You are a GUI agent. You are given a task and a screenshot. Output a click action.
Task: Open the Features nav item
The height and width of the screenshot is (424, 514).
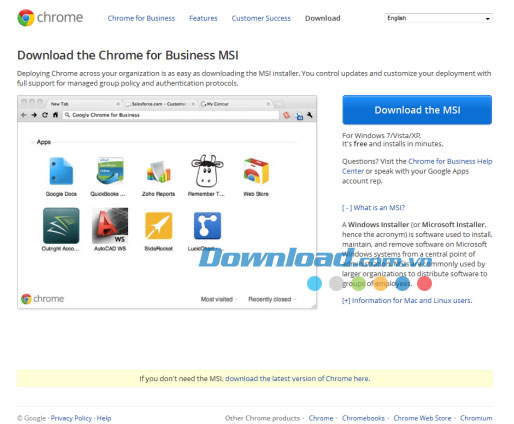[203, 18]
